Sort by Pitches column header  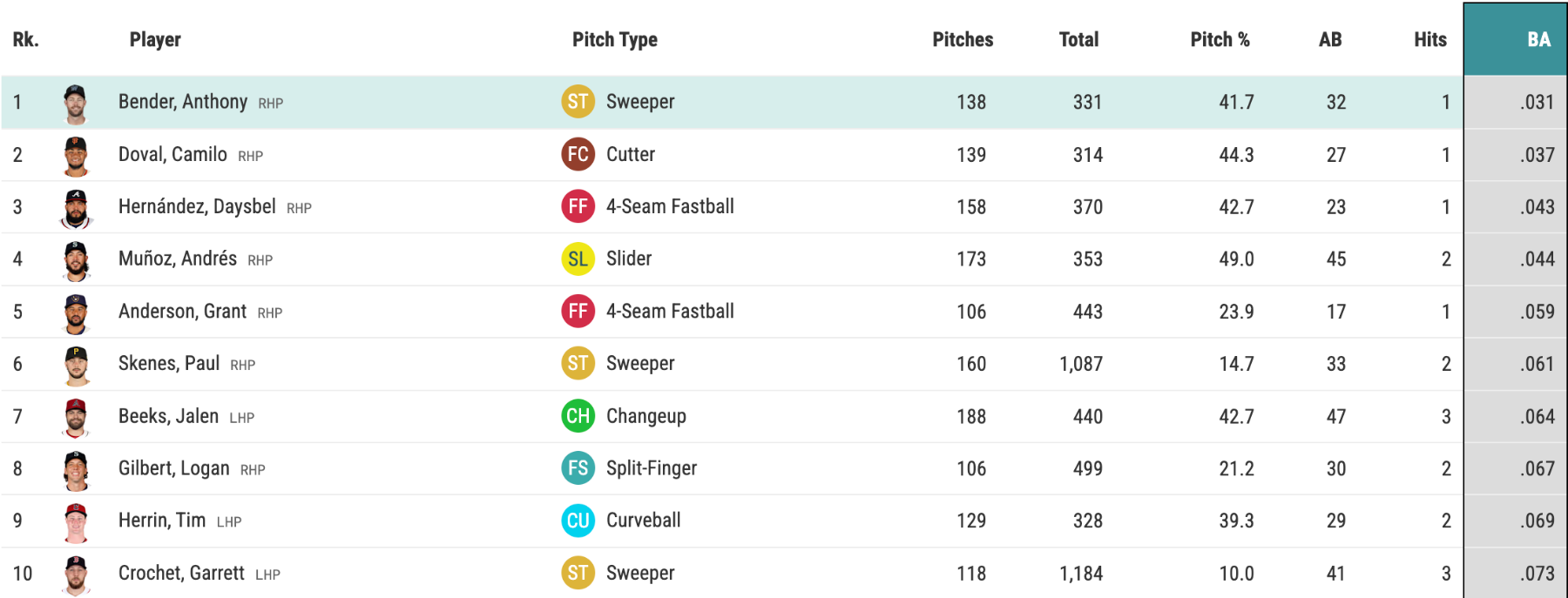click(963, 39)
